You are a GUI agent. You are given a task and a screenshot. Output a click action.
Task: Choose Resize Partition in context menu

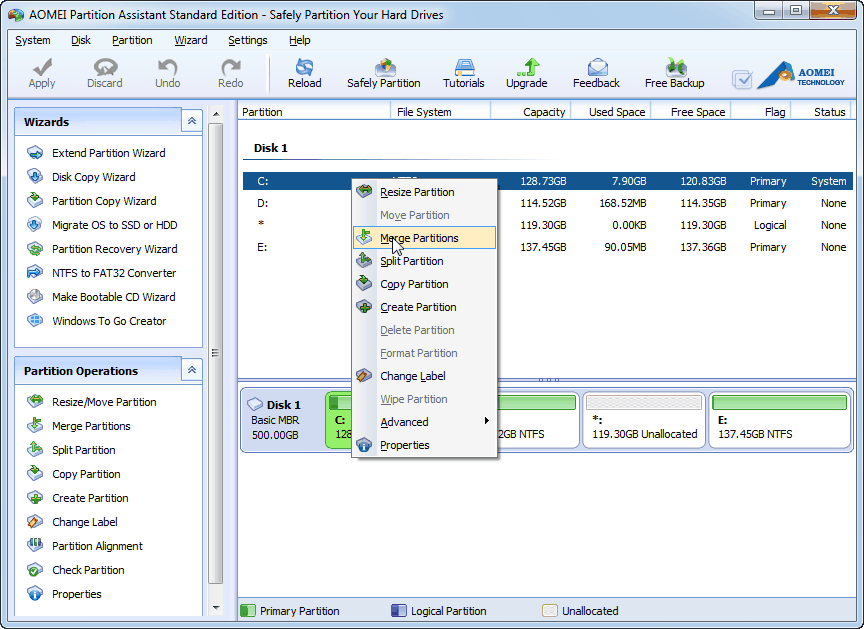[424, 192]
